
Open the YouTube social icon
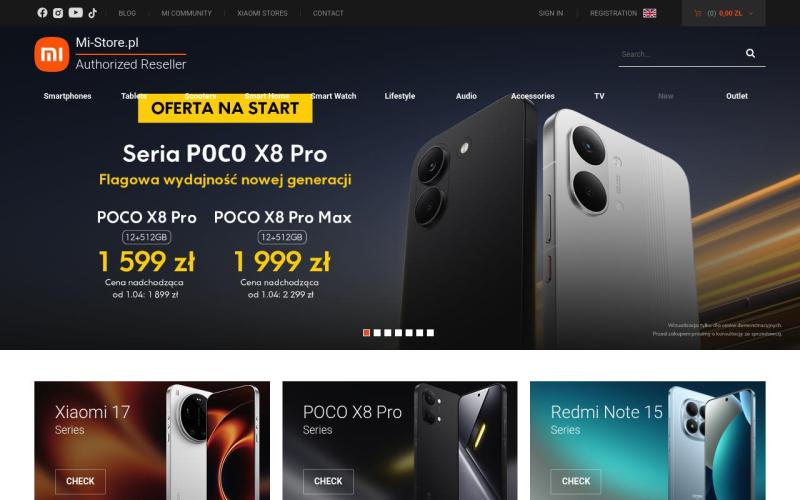click(x=76, y=13)
